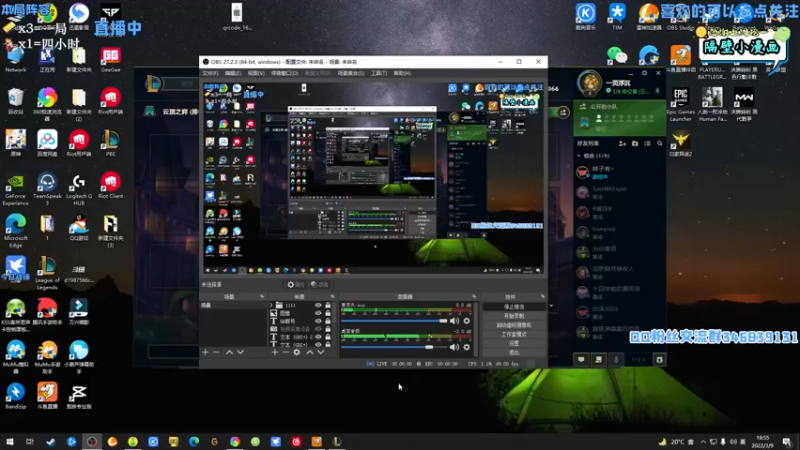
Task: Adjust desktop audio volume slider
Action: 394,347
